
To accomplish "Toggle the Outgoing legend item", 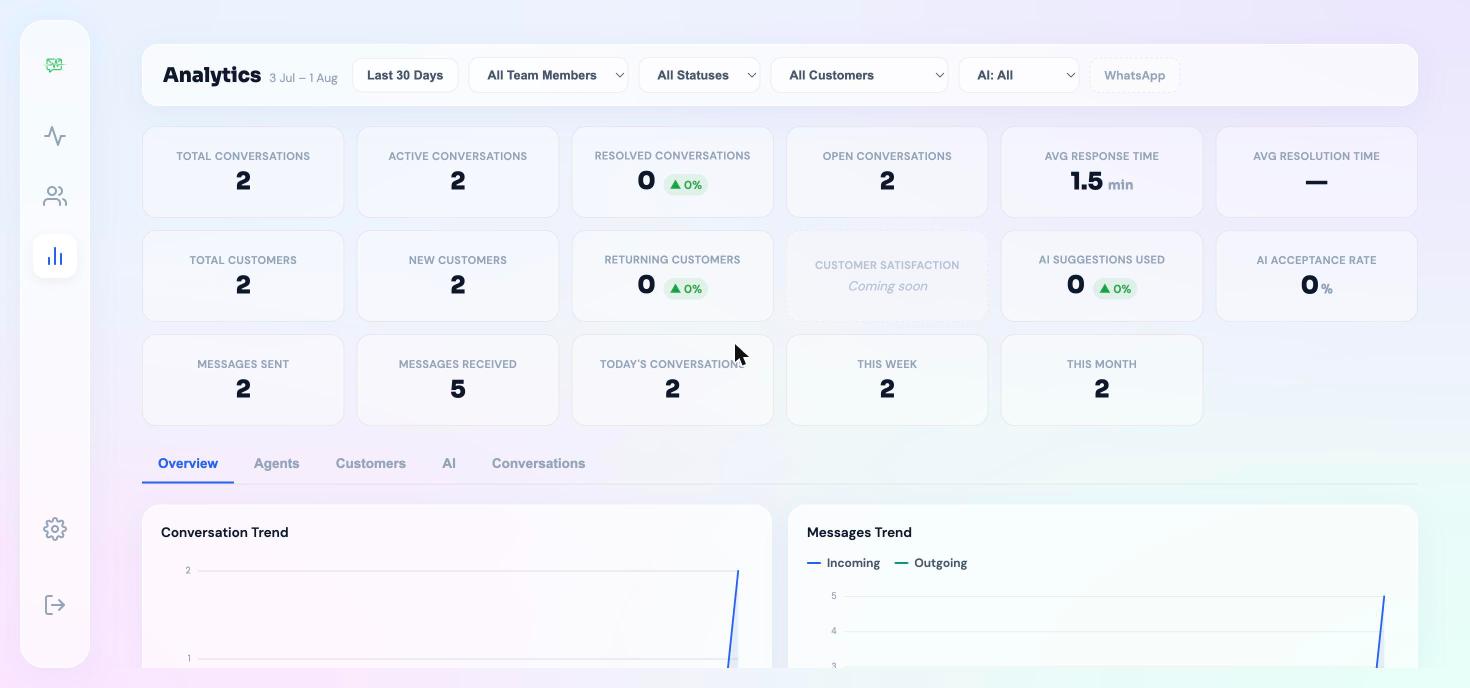I will (x=930, y=563).
